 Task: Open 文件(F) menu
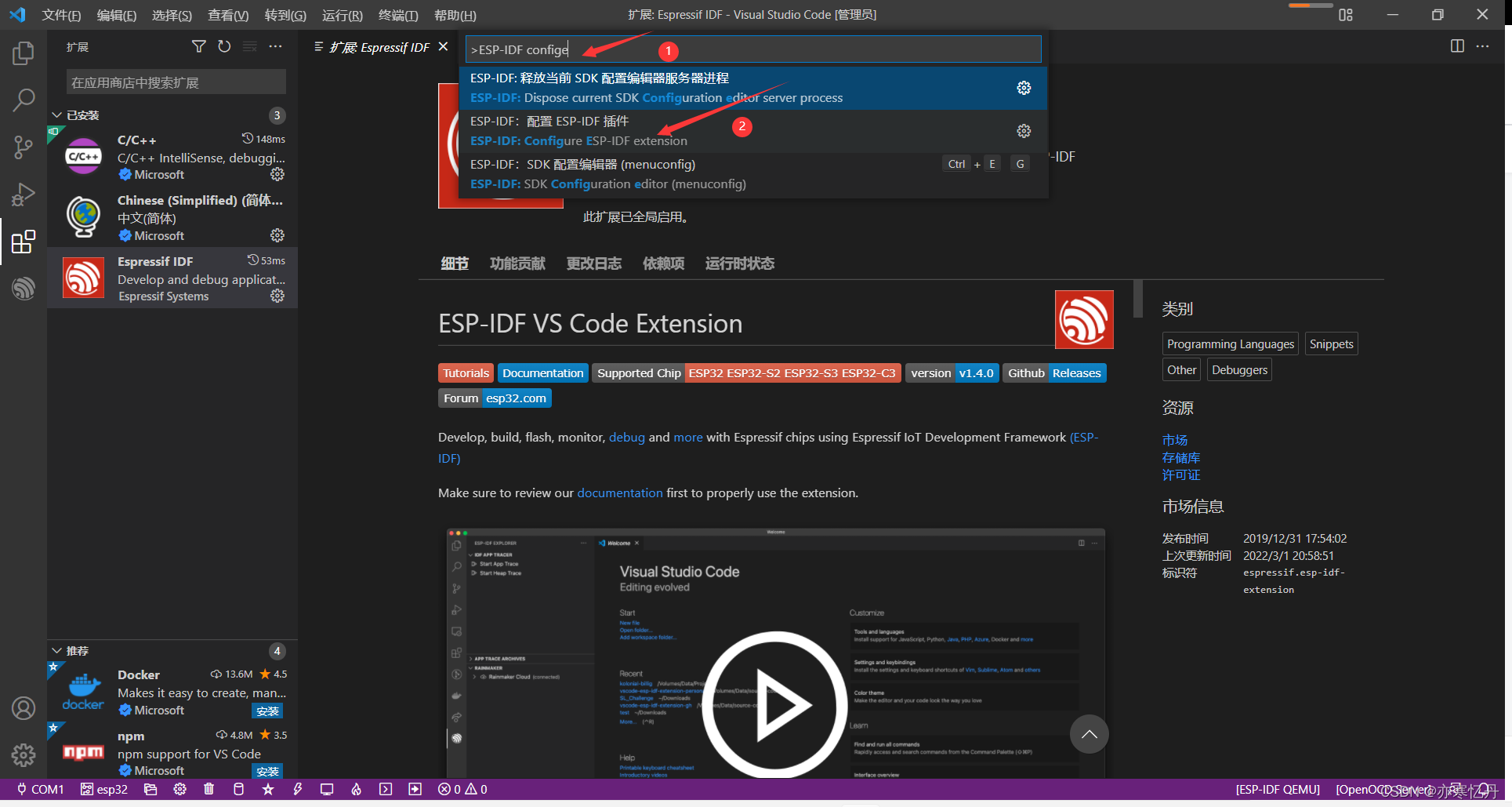coord(61,15)
